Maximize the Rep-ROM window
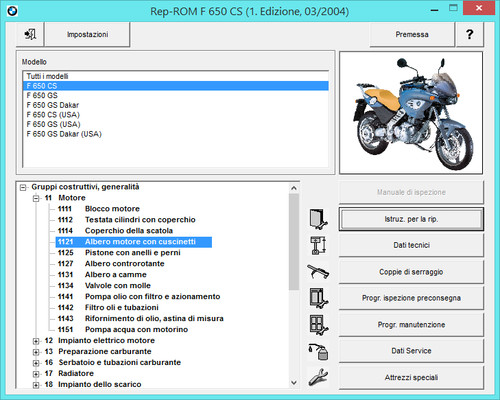Image resolution: width=500 pixels, height=400 pixels. pyautogui.click(x=453, y=8)
